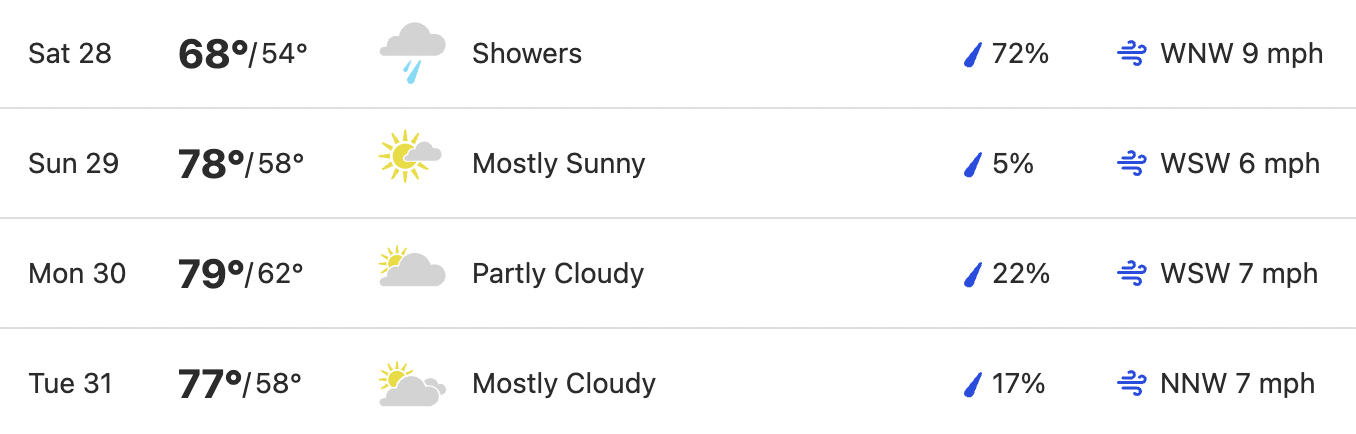
Task: Click the Showers rain cloud icon
Action: [x=412, y=53]
